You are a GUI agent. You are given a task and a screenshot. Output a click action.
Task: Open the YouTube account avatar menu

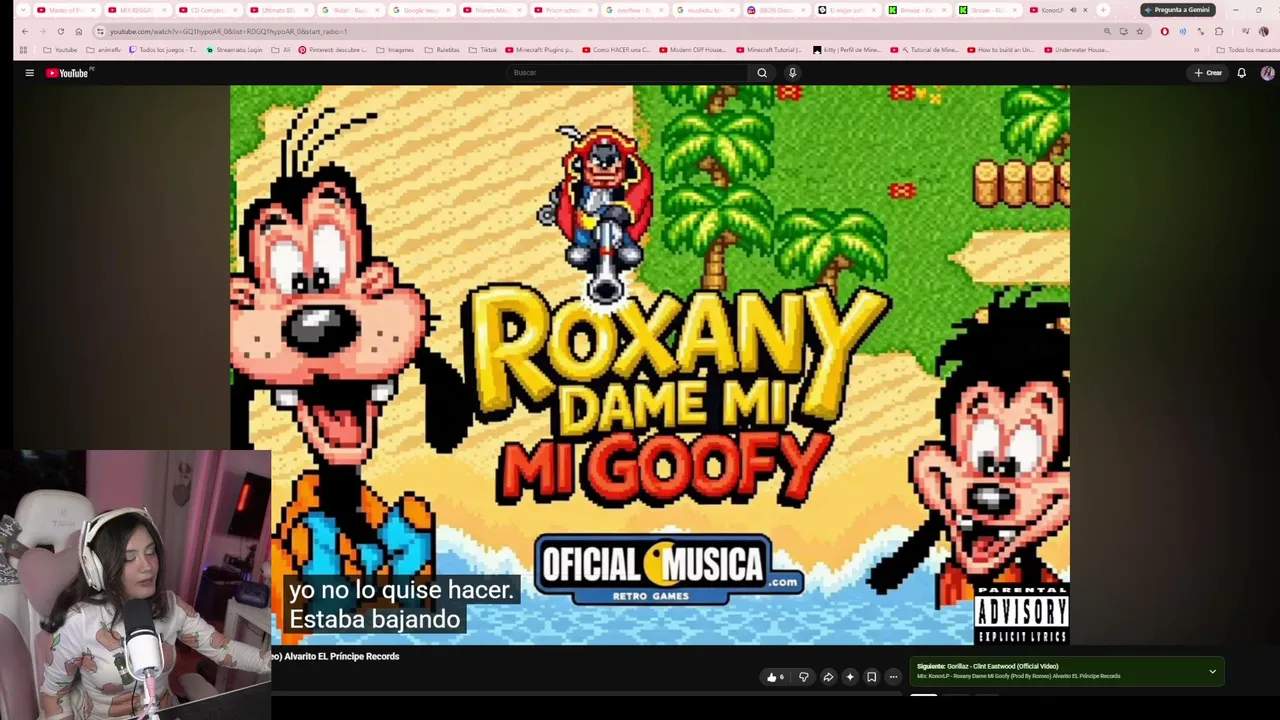tap(1267, 73)
